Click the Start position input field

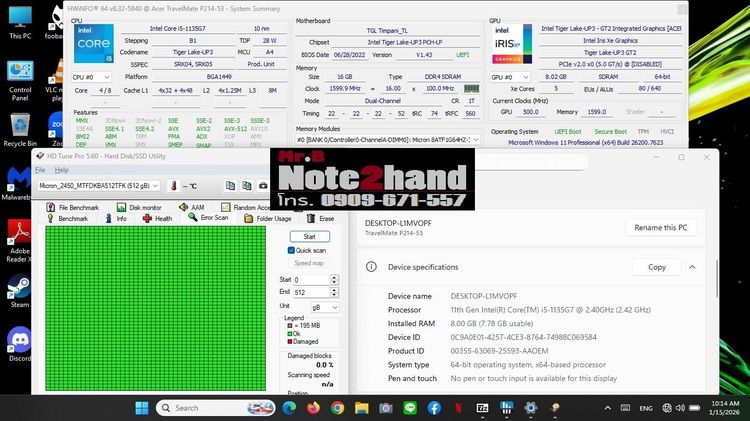click(x=311, y=279)
